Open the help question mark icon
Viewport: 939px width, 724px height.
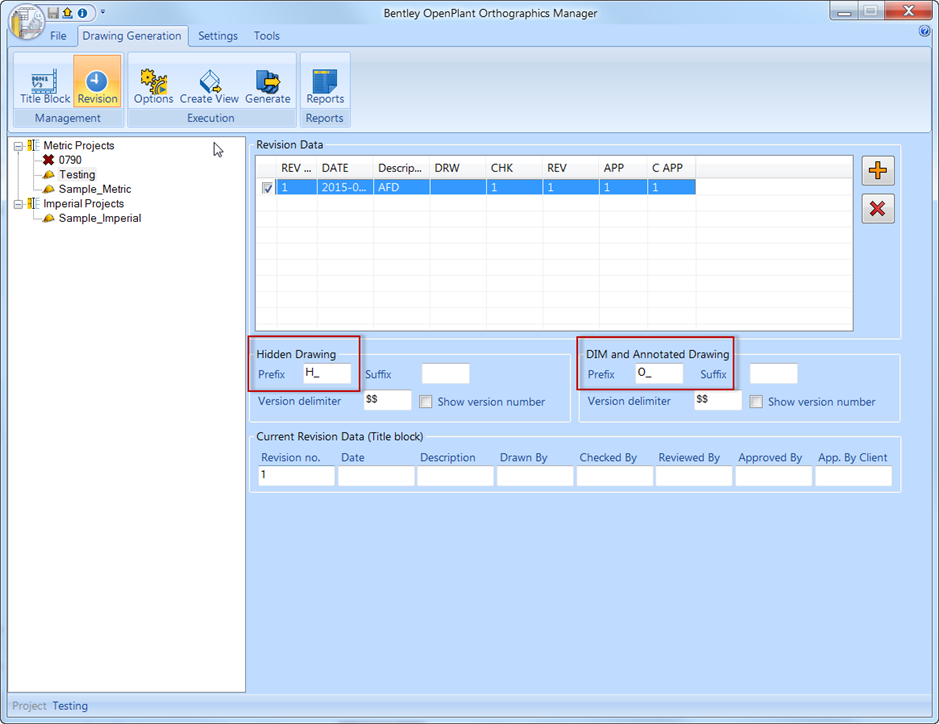925,31
